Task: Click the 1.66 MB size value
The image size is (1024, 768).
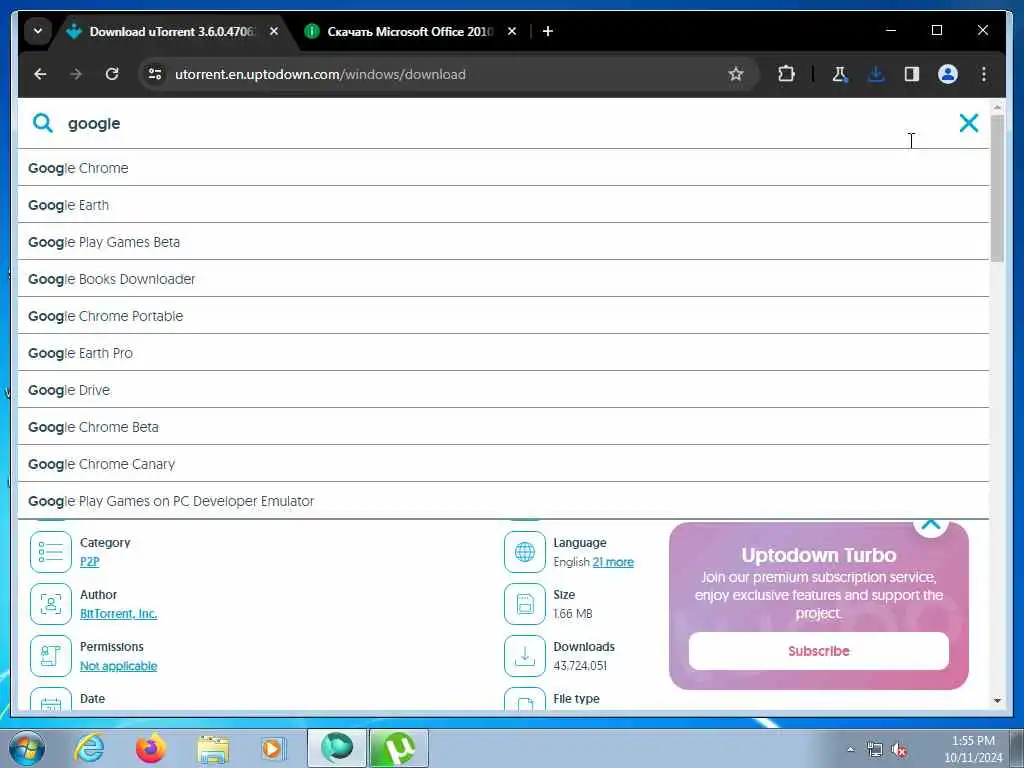Action: (573, 614)
